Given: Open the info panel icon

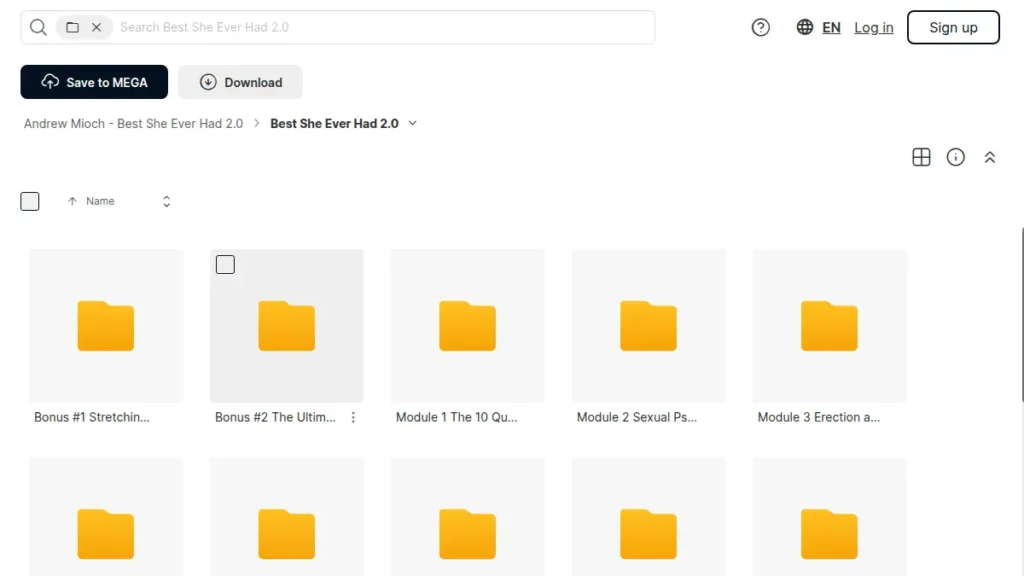Looking at the screenshot, I should point(955,157).
